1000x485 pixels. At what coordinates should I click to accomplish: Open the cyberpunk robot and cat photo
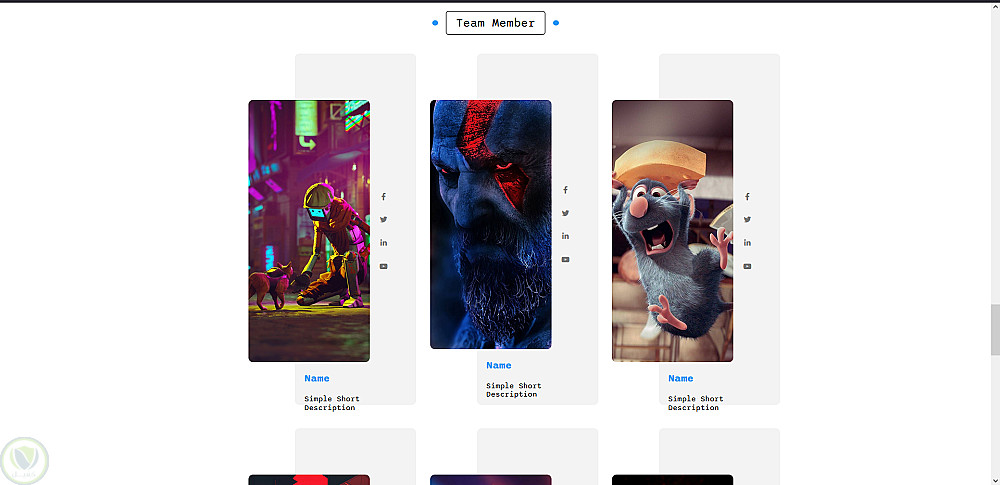(x=309, y=231)
